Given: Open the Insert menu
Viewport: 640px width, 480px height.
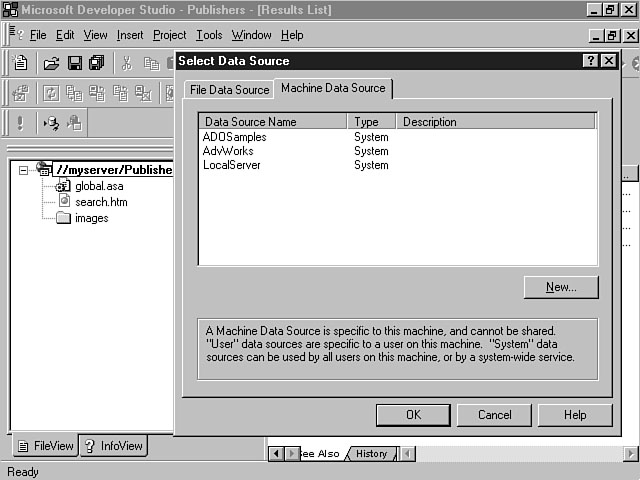Looking at the screenshot, I should [130, 35].
